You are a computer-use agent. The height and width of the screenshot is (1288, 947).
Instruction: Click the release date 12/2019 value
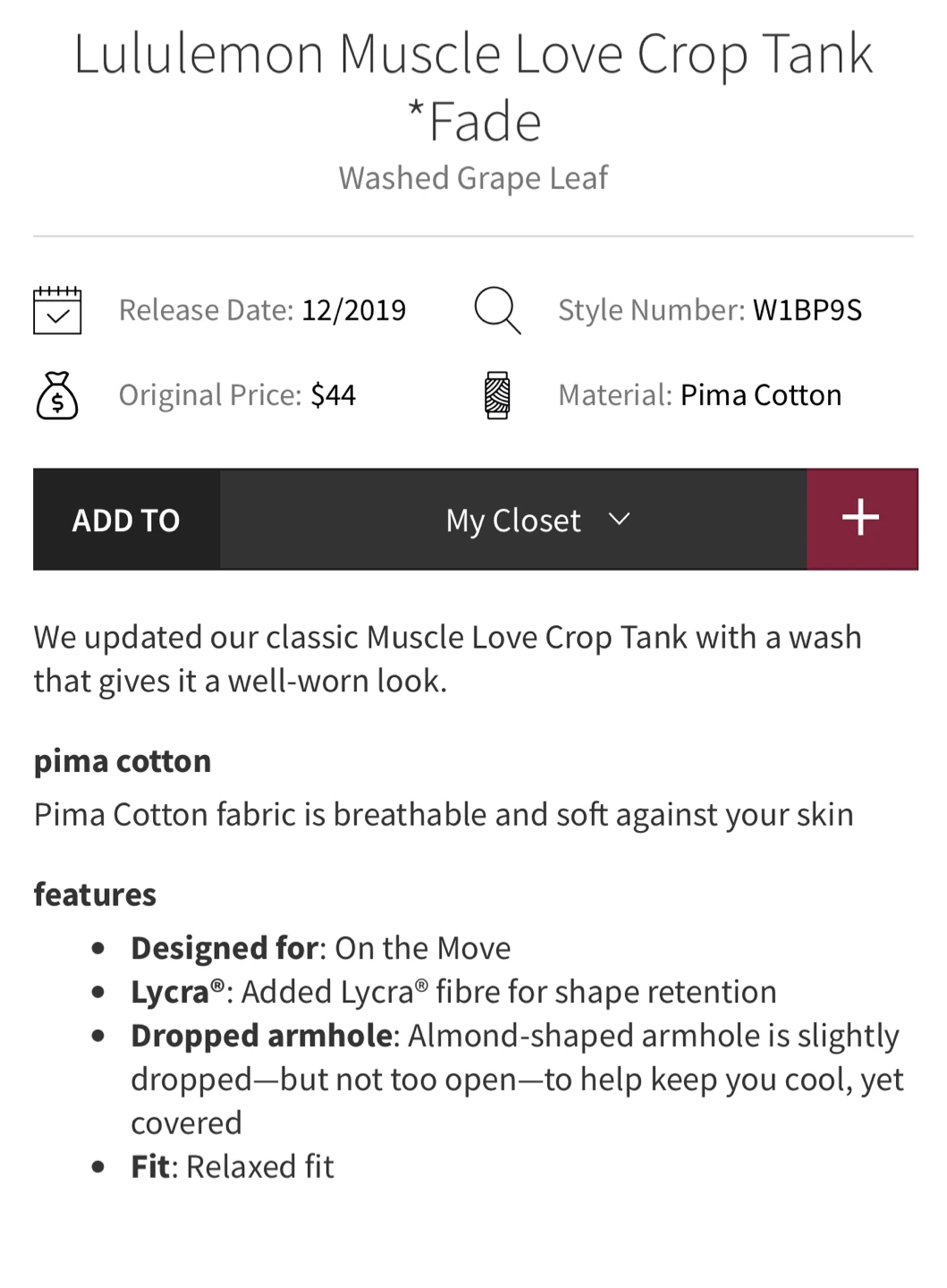pos(353,310)
